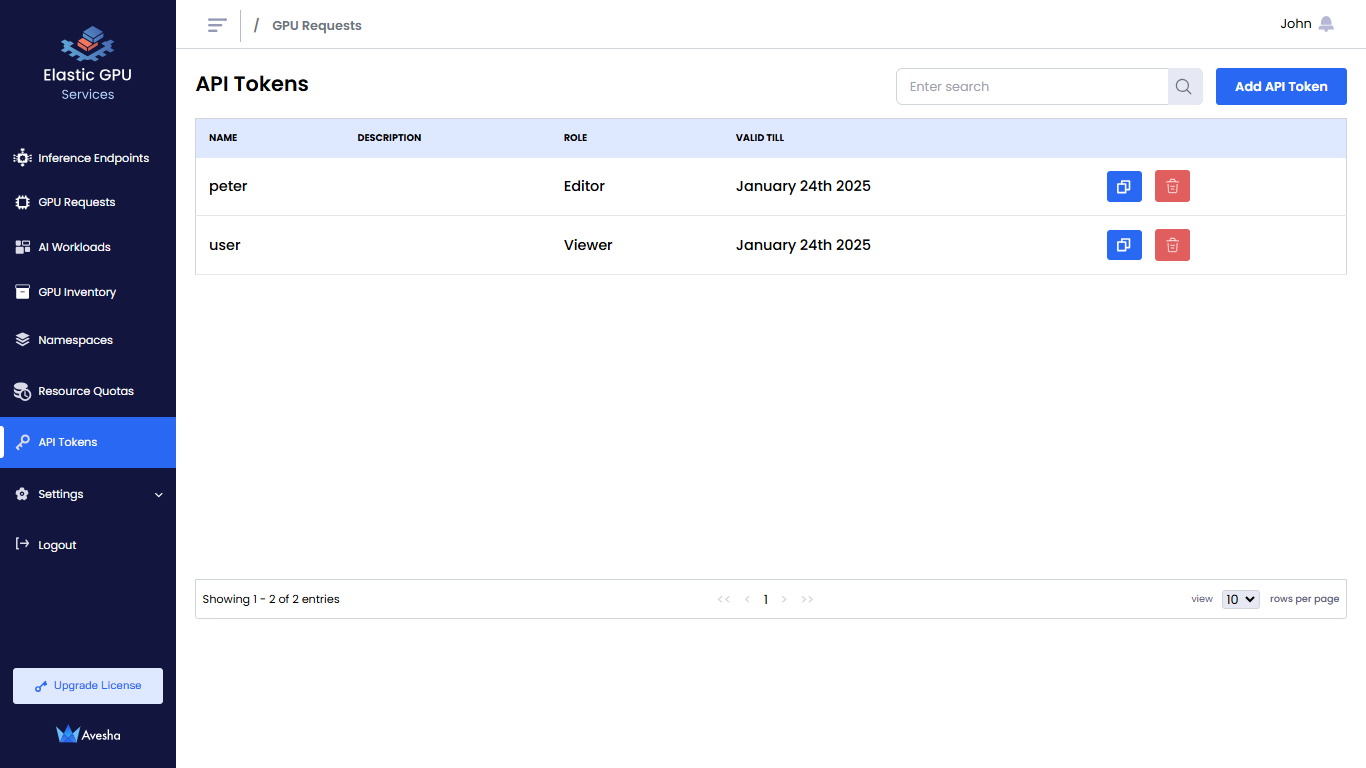Select page 1 in pagination

[766, 599]
